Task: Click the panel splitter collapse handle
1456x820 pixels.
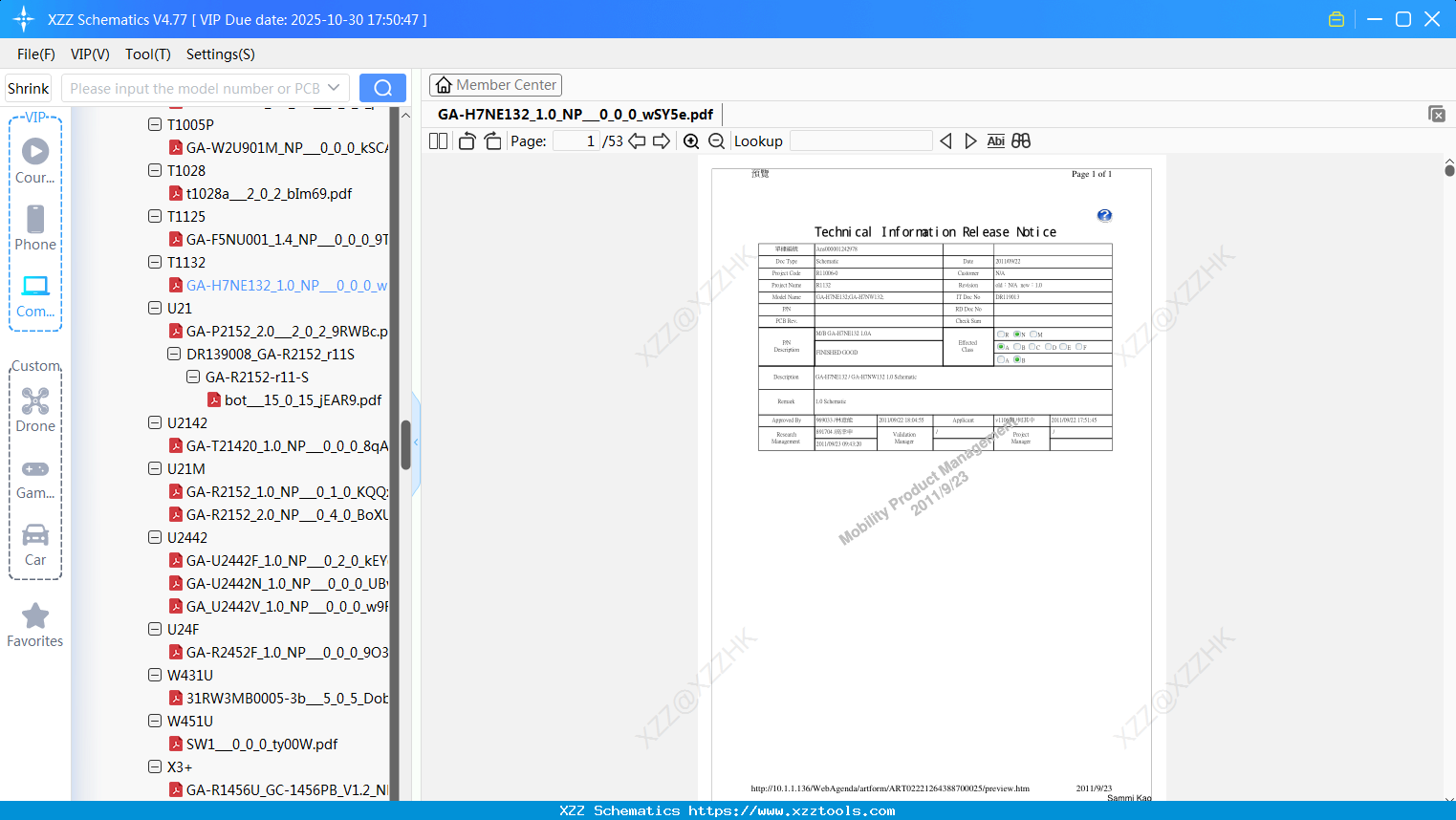Action: [416, 442]
